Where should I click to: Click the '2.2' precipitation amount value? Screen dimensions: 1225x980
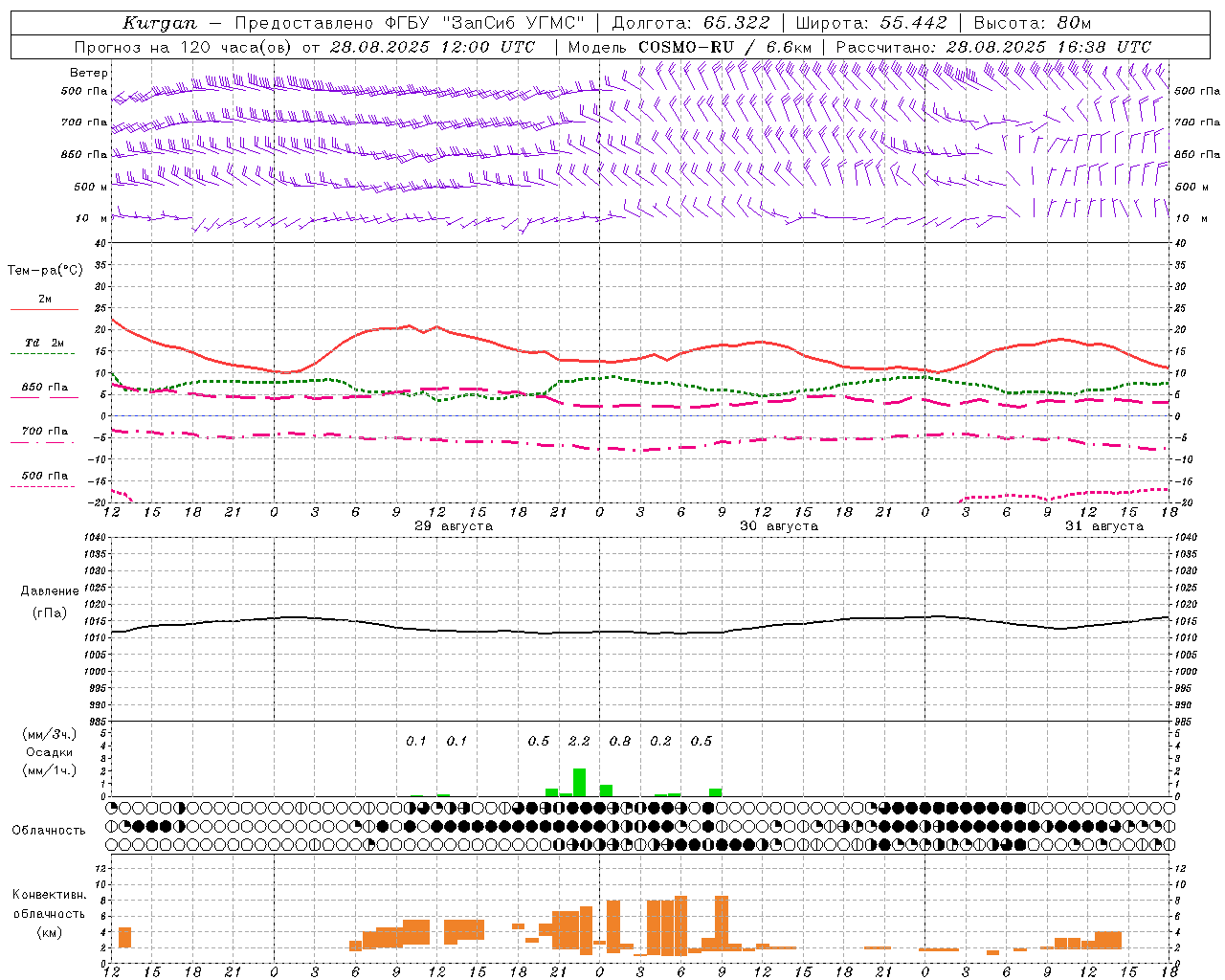click(x=579, y=741)
